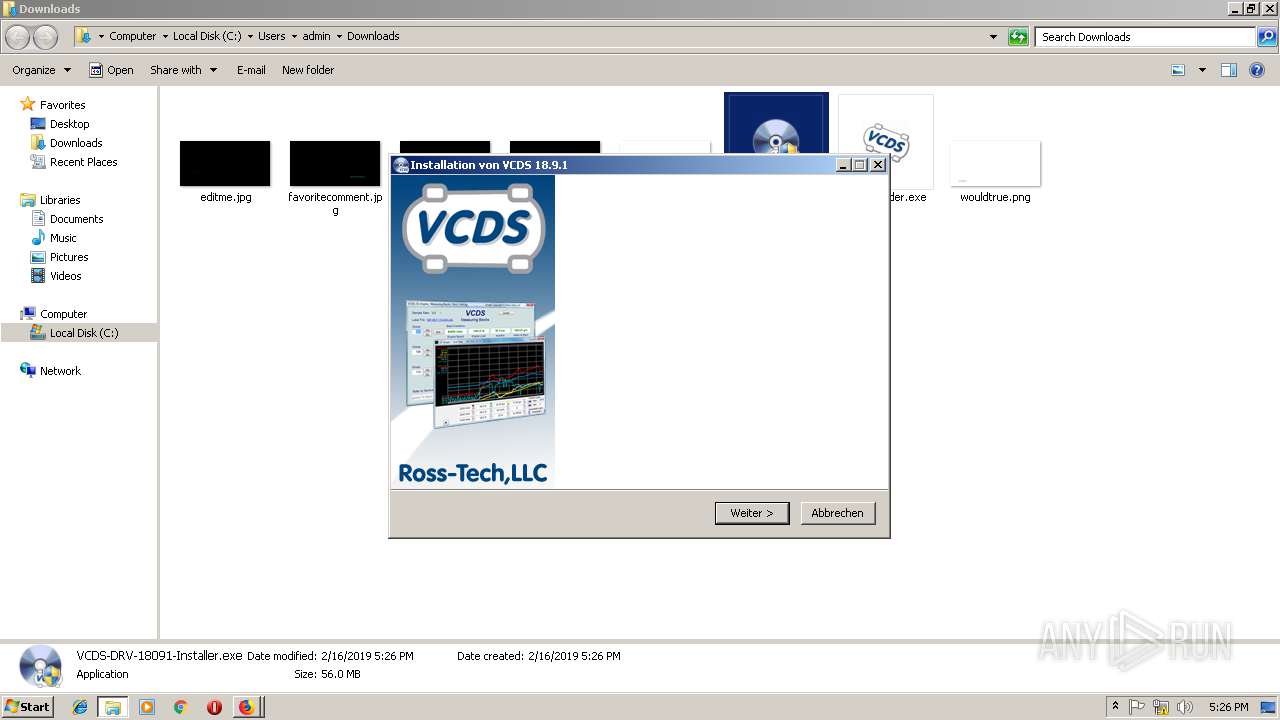This screenshot has width=1280, height=720.
Task: Open Opera from taskbar
Action: pyautogui.click(x=214, y=707)
